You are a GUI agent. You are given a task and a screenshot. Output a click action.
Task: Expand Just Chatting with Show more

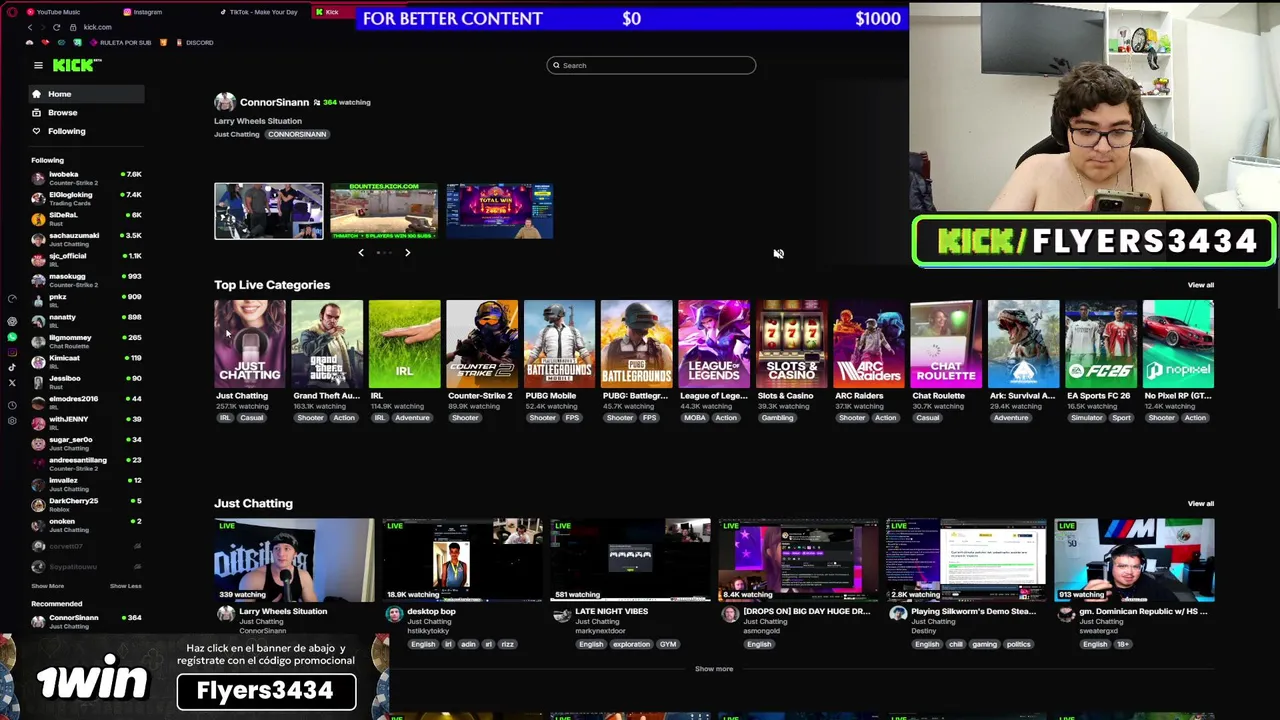pyautogui.click(x=714, y=669)
